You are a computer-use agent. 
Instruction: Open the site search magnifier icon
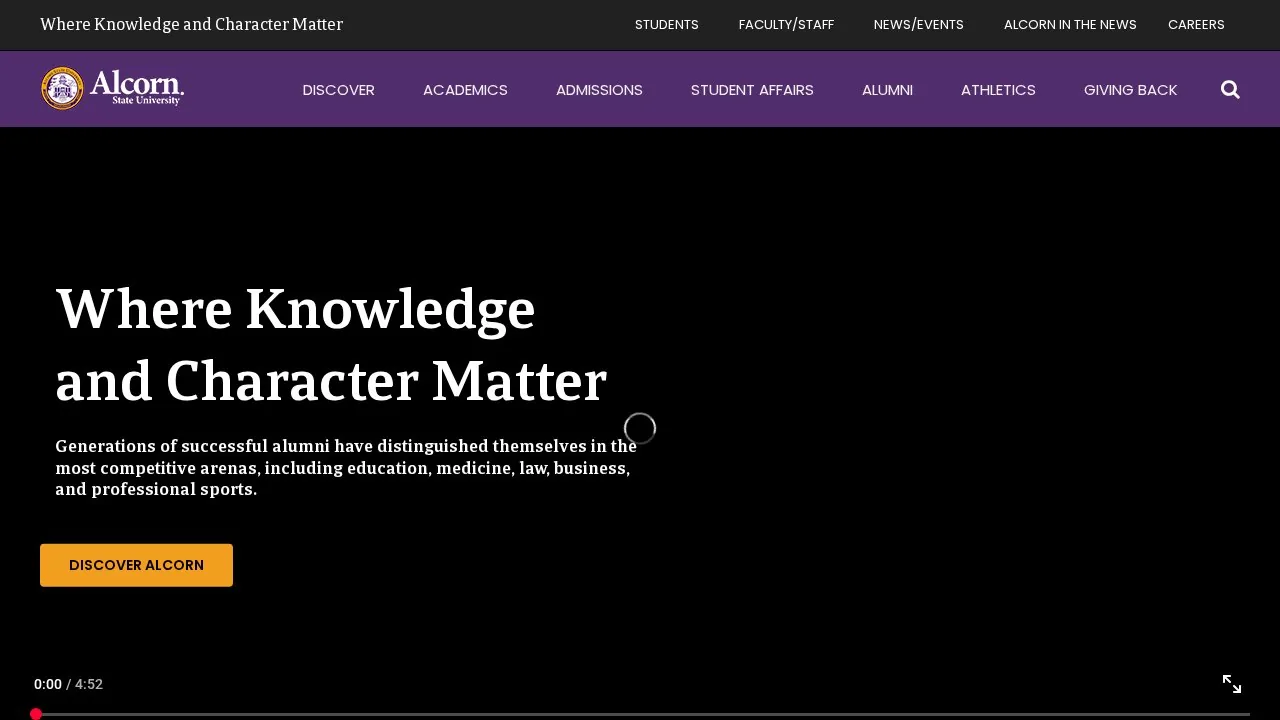tap(1230, 90)
